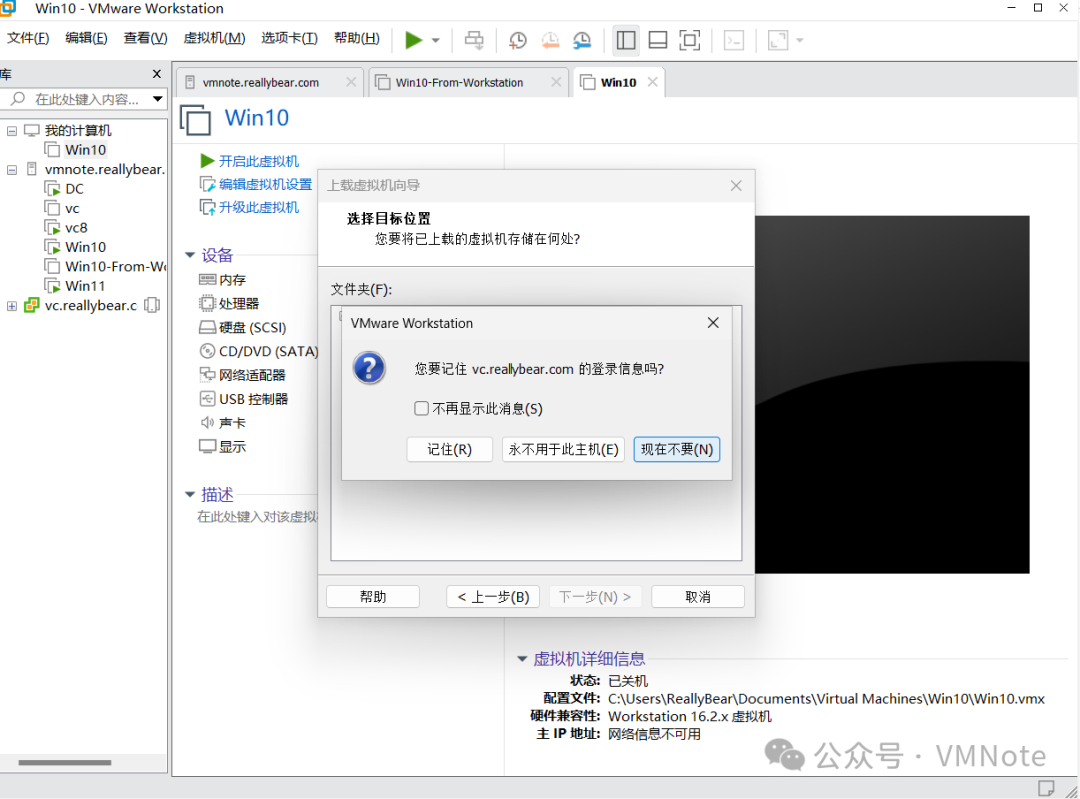Select the 声卡 device entry
Viewport: 1080px width, 799px height.
232,423
